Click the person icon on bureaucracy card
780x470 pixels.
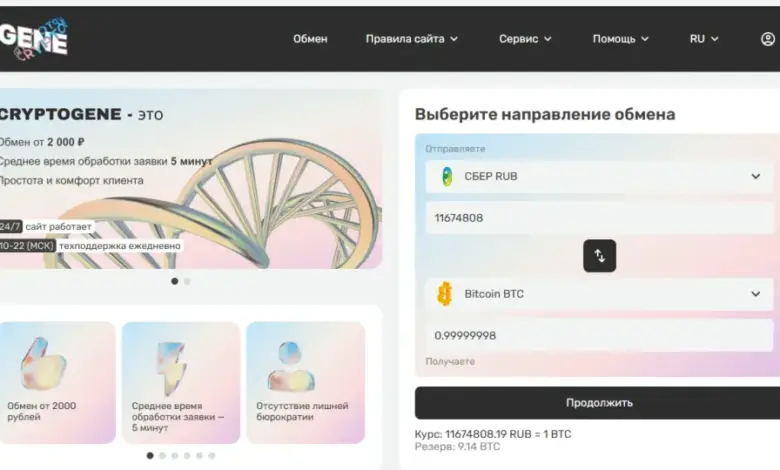291,366
